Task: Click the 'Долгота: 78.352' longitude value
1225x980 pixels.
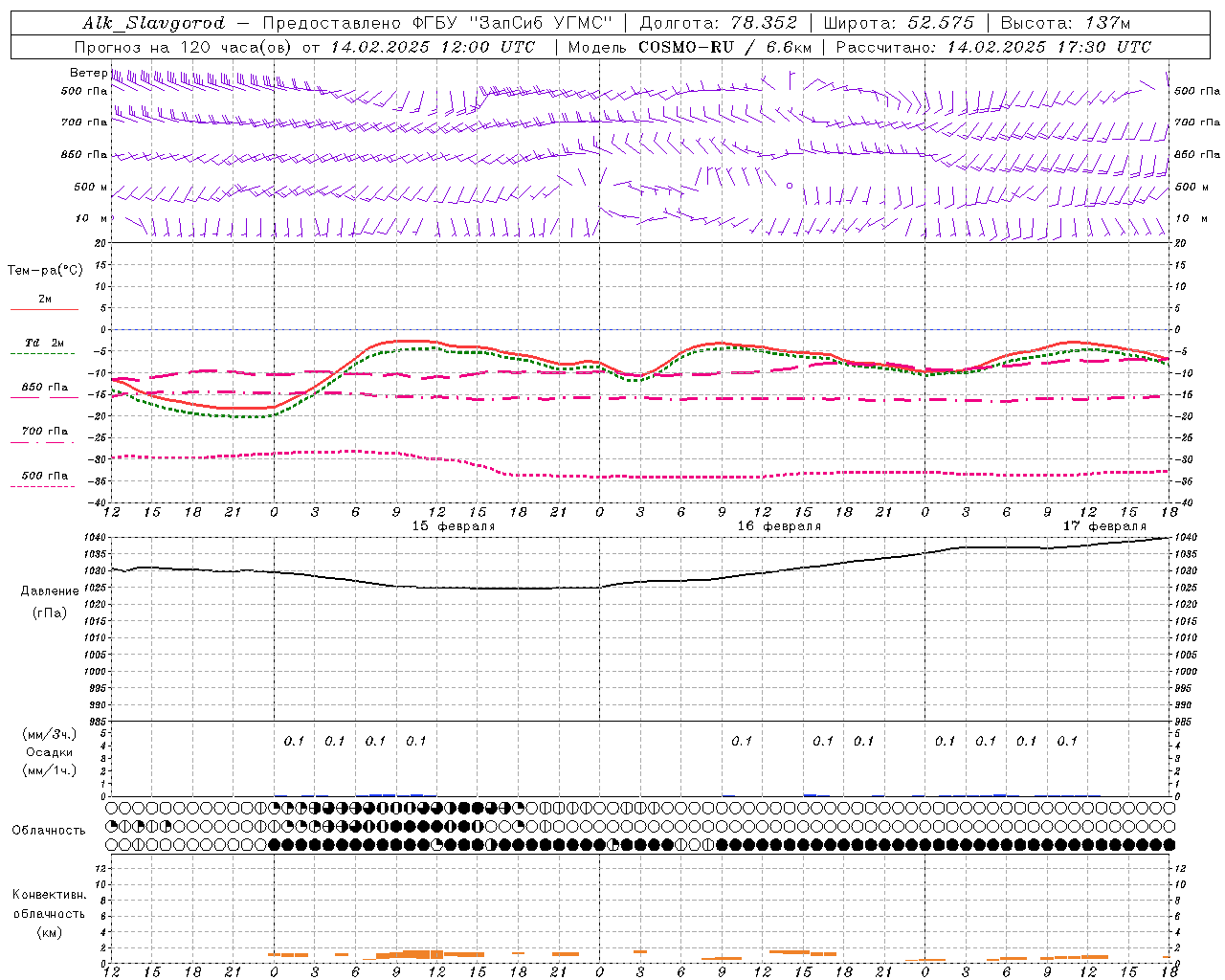Action: click(x=718, y=23)
